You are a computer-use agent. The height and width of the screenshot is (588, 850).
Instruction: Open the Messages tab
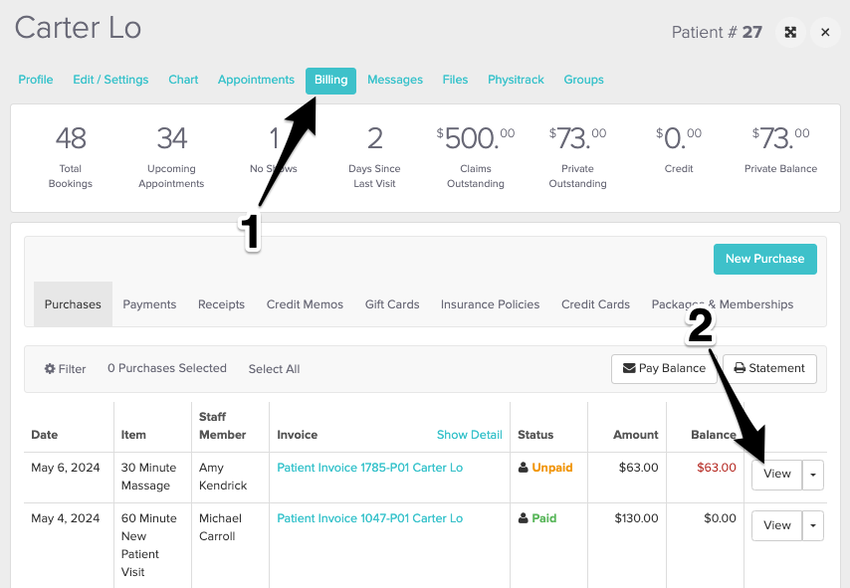(395, 80)
